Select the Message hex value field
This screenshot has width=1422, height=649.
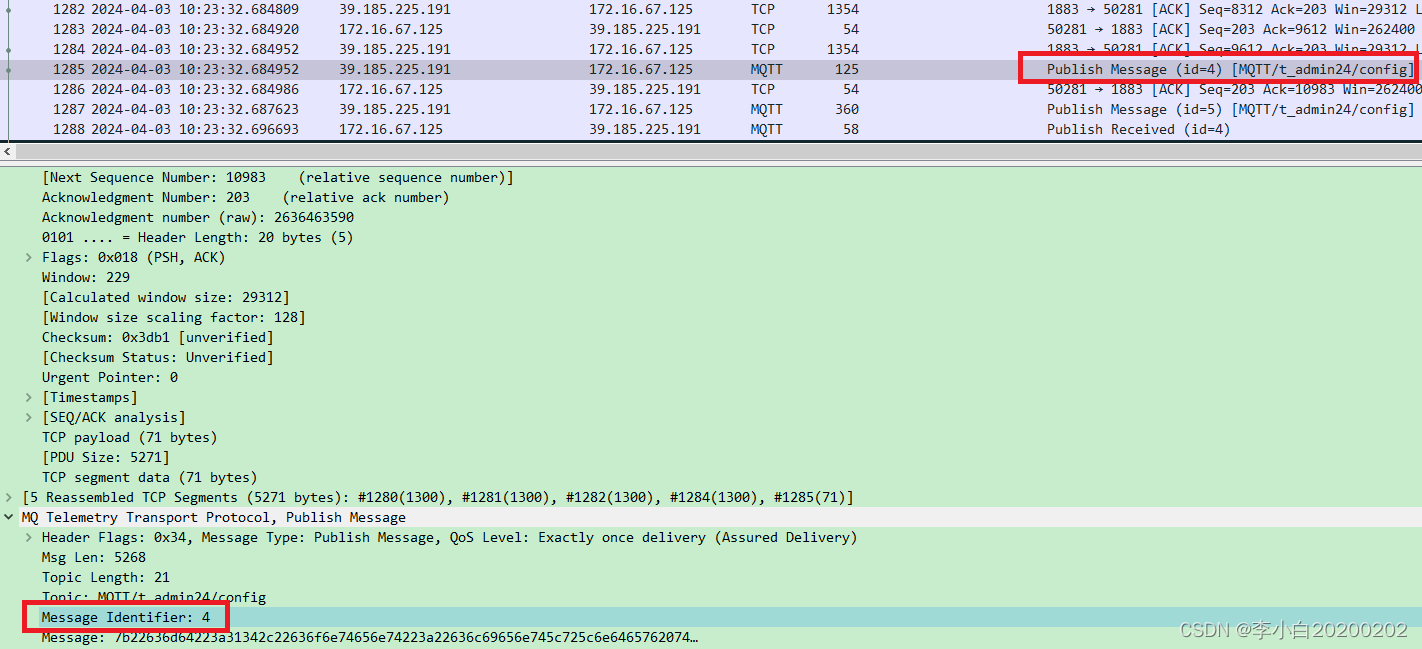pyautogui.click(x=300, y=637)
